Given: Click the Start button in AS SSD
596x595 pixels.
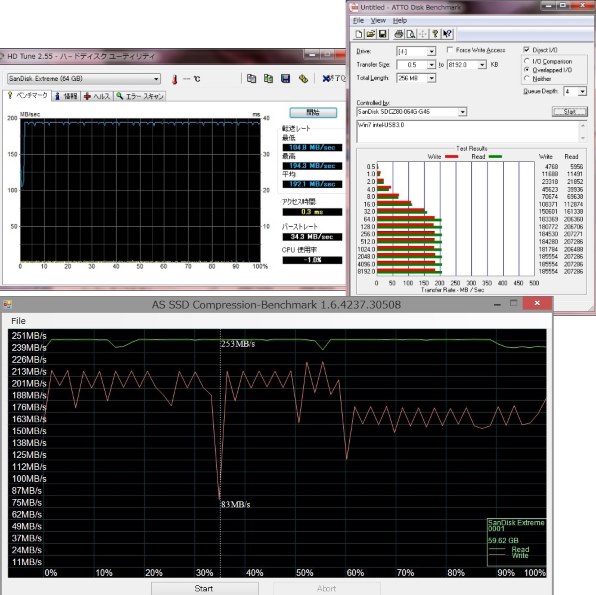Looking at the screenshot, I should coord(205,589).
